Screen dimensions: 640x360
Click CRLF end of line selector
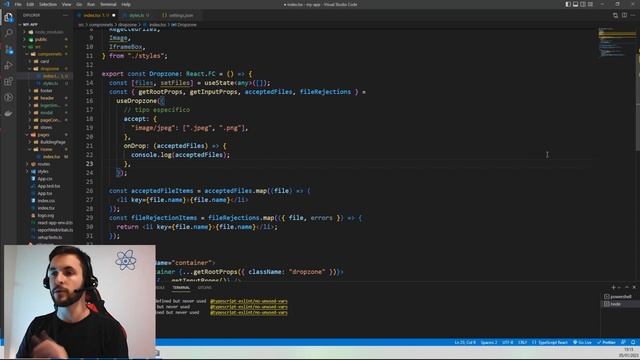522,342
